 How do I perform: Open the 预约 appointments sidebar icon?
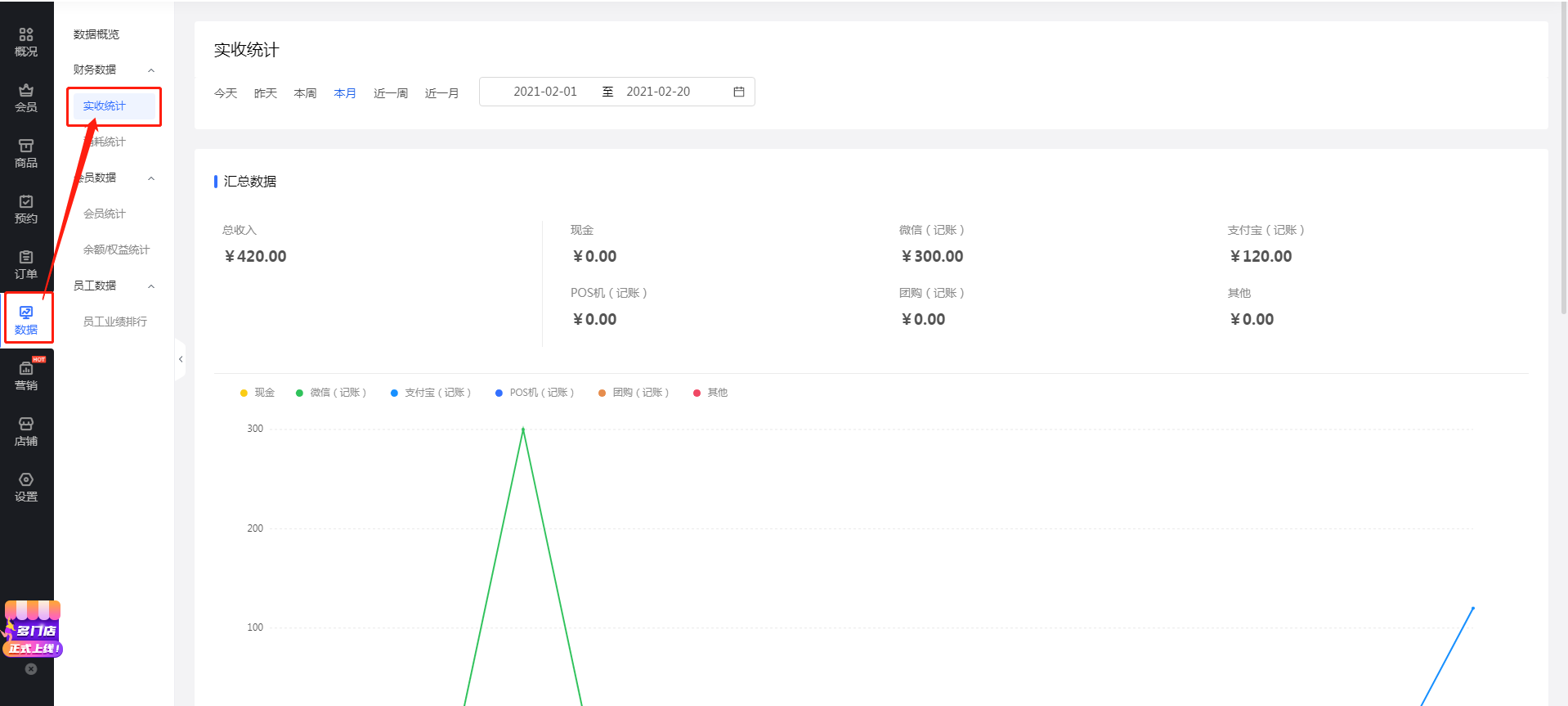[26, 209]
